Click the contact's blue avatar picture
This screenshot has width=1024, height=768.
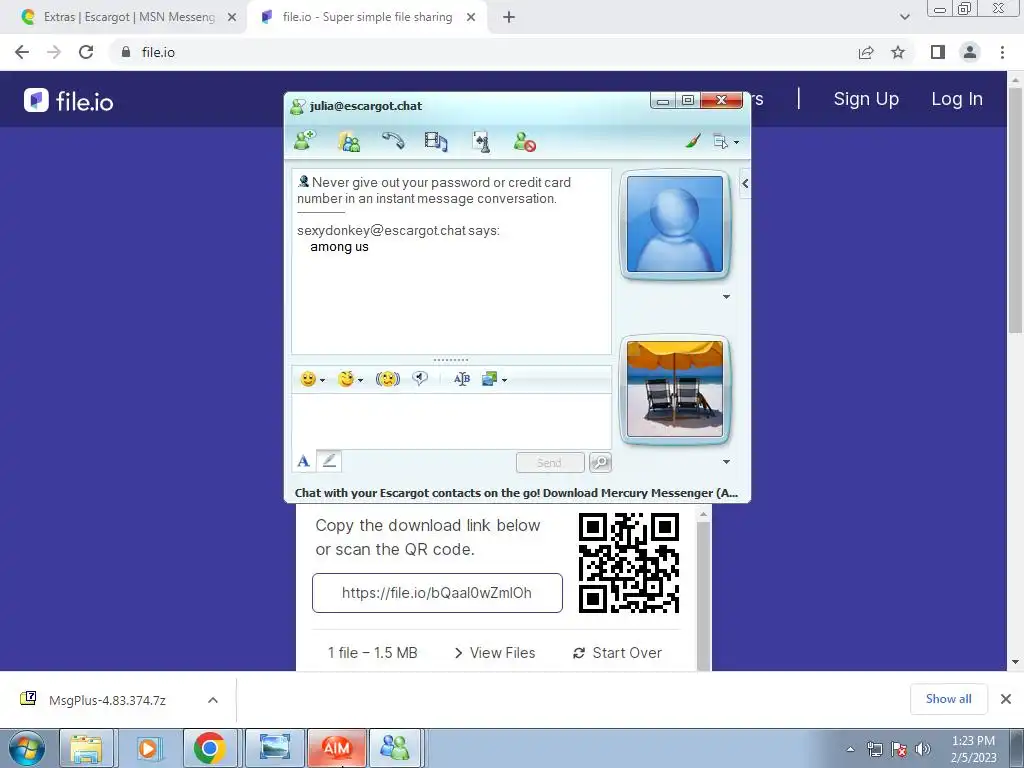(675, 224)
